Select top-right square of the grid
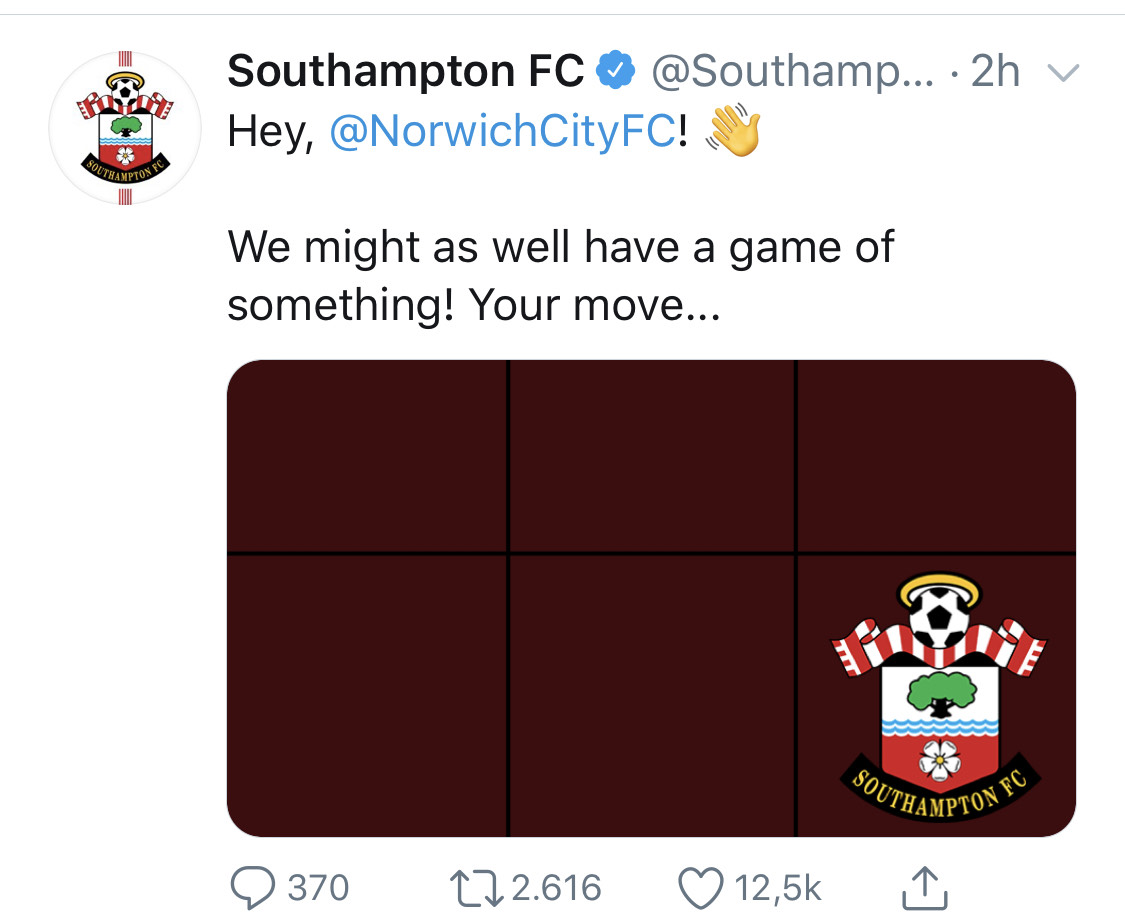Viewport: 1125px width, 921px height. click(x=936, y=455)
